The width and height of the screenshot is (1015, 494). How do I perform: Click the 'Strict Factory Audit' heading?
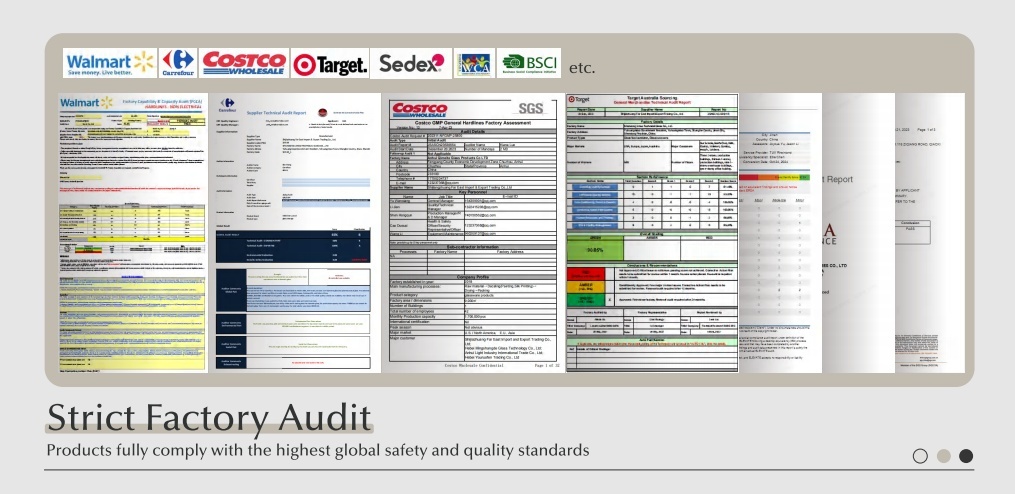pos(209,418)
